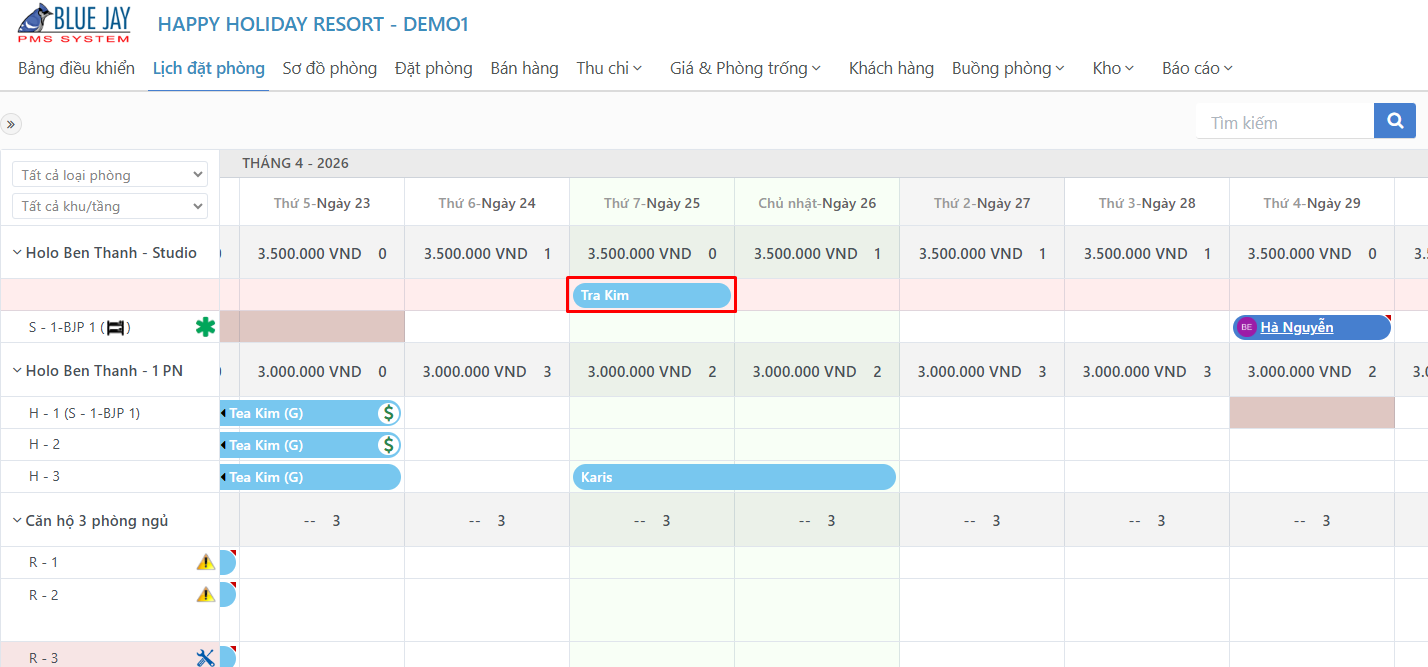
Task: Open the Buồng phòng dropdown menu
Action: coord(1008,68)
